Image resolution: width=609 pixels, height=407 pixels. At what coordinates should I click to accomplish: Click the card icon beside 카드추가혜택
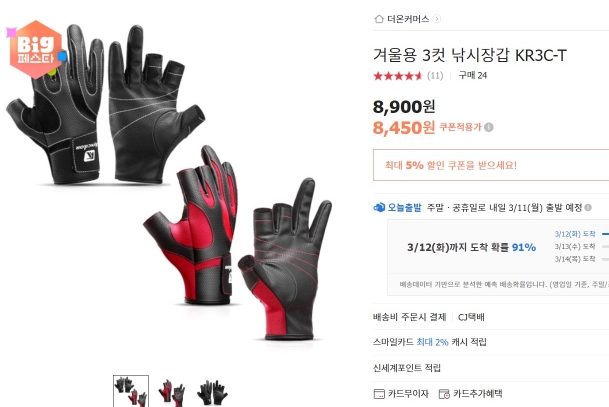tap(444, 394)
